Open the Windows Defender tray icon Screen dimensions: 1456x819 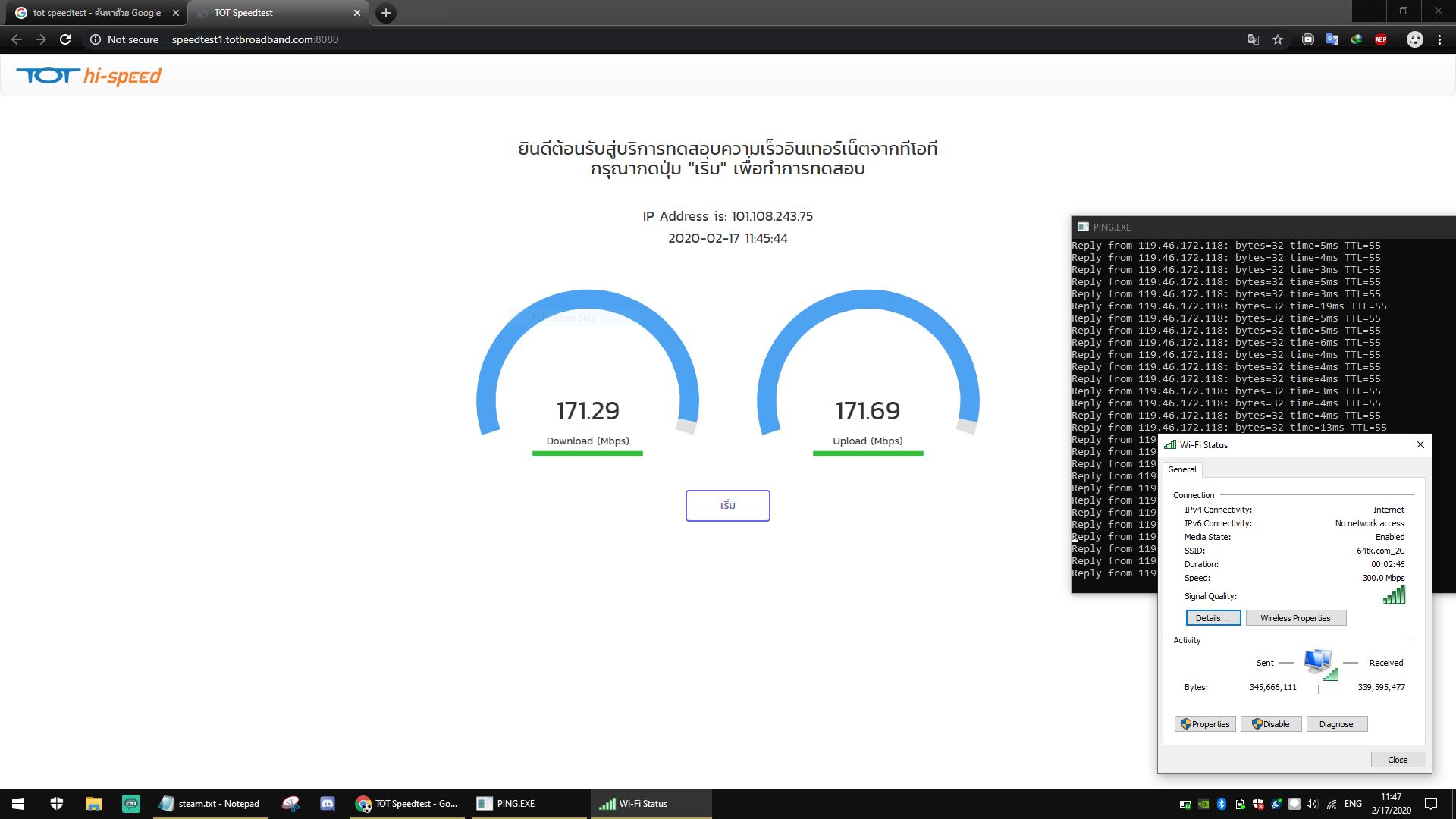[x=1258, y=804]
